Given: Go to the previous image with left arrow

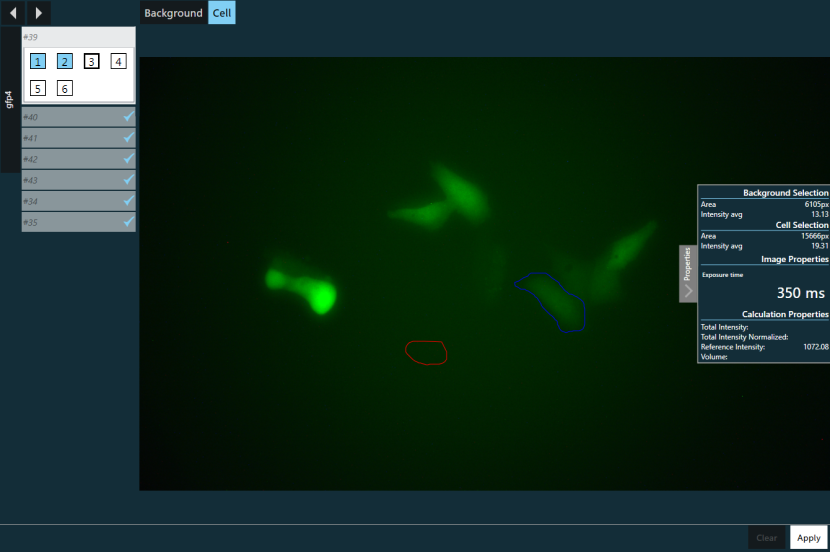Looking at the screenshot, I should coord(13,13).
